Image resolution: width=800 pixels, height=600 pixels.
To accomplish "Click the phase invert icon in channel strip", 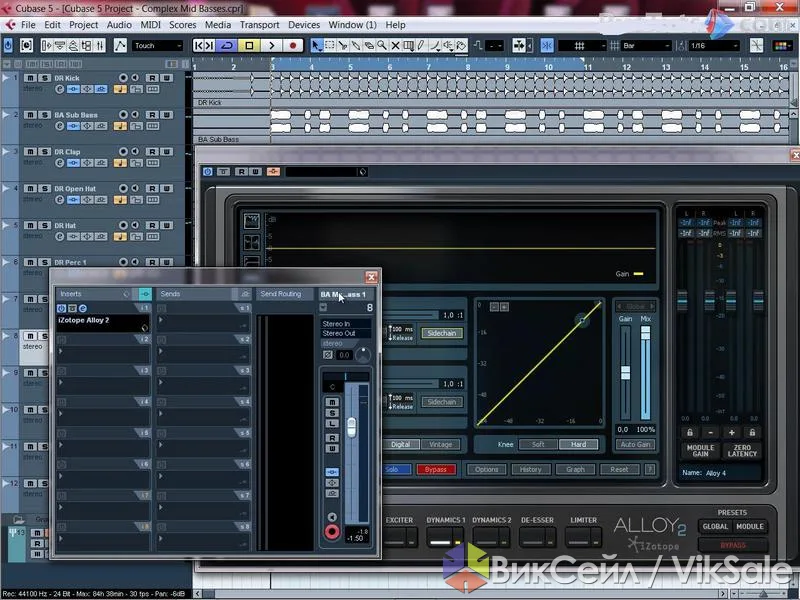I will 328,355.
